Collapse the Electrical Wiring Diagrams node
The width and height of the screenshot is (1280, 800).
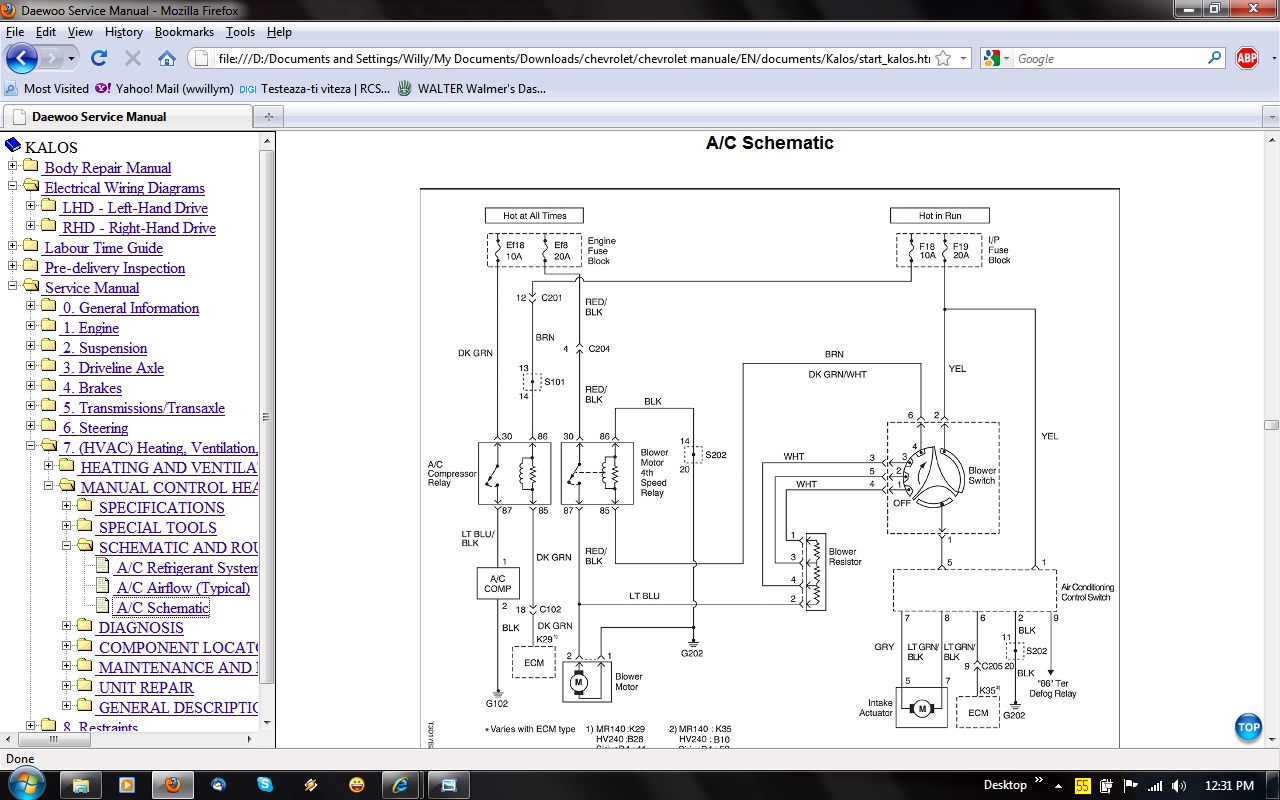point(13,187)
